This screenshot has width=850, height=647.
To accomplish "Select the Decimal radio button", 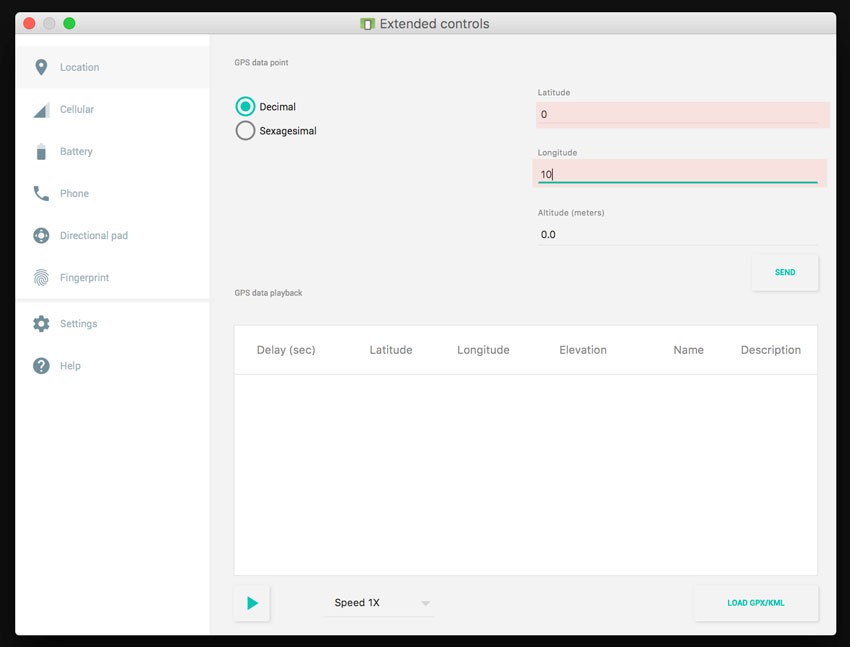I will pos(245,107).
